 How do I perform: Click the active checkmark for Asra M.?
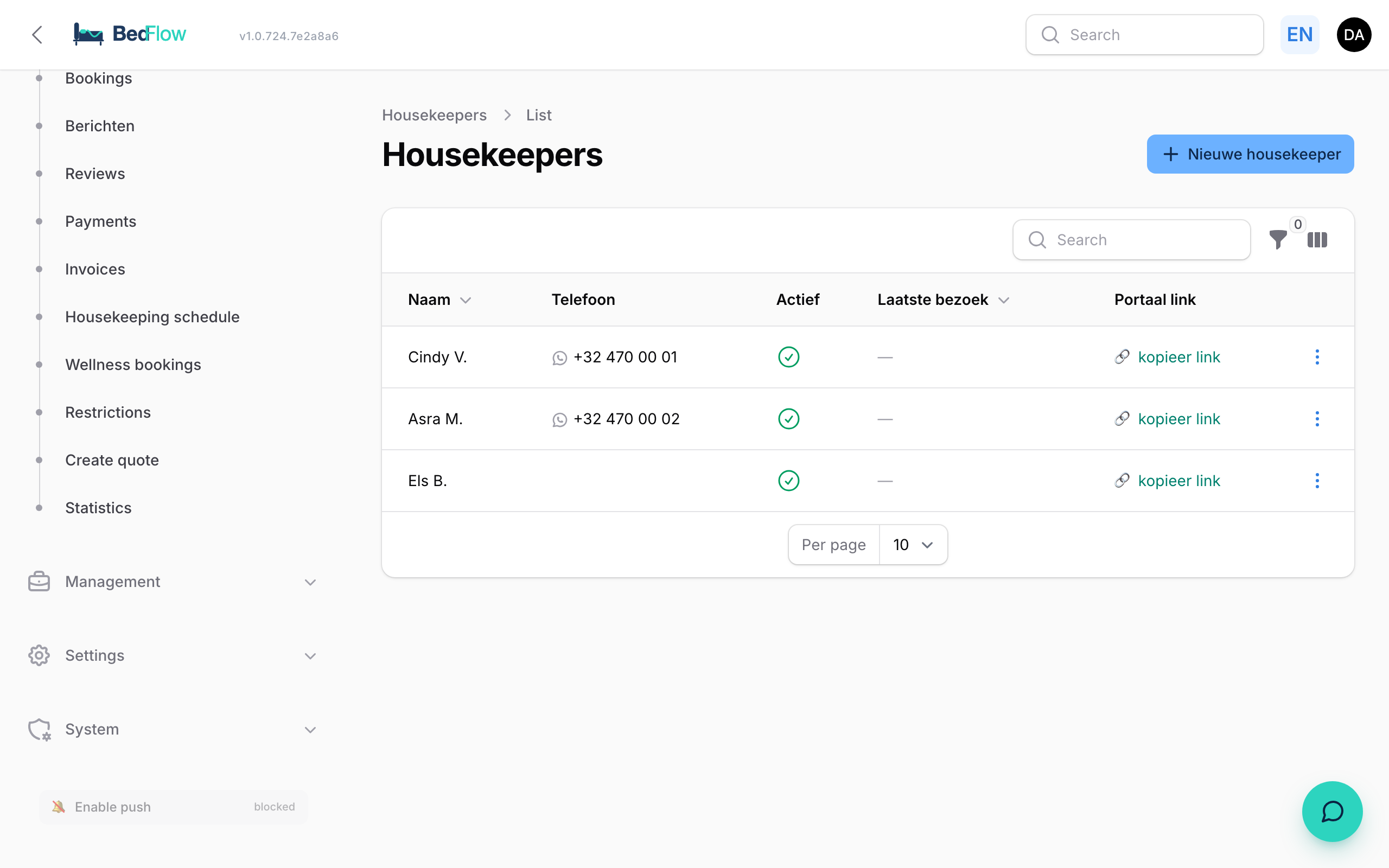788,419
